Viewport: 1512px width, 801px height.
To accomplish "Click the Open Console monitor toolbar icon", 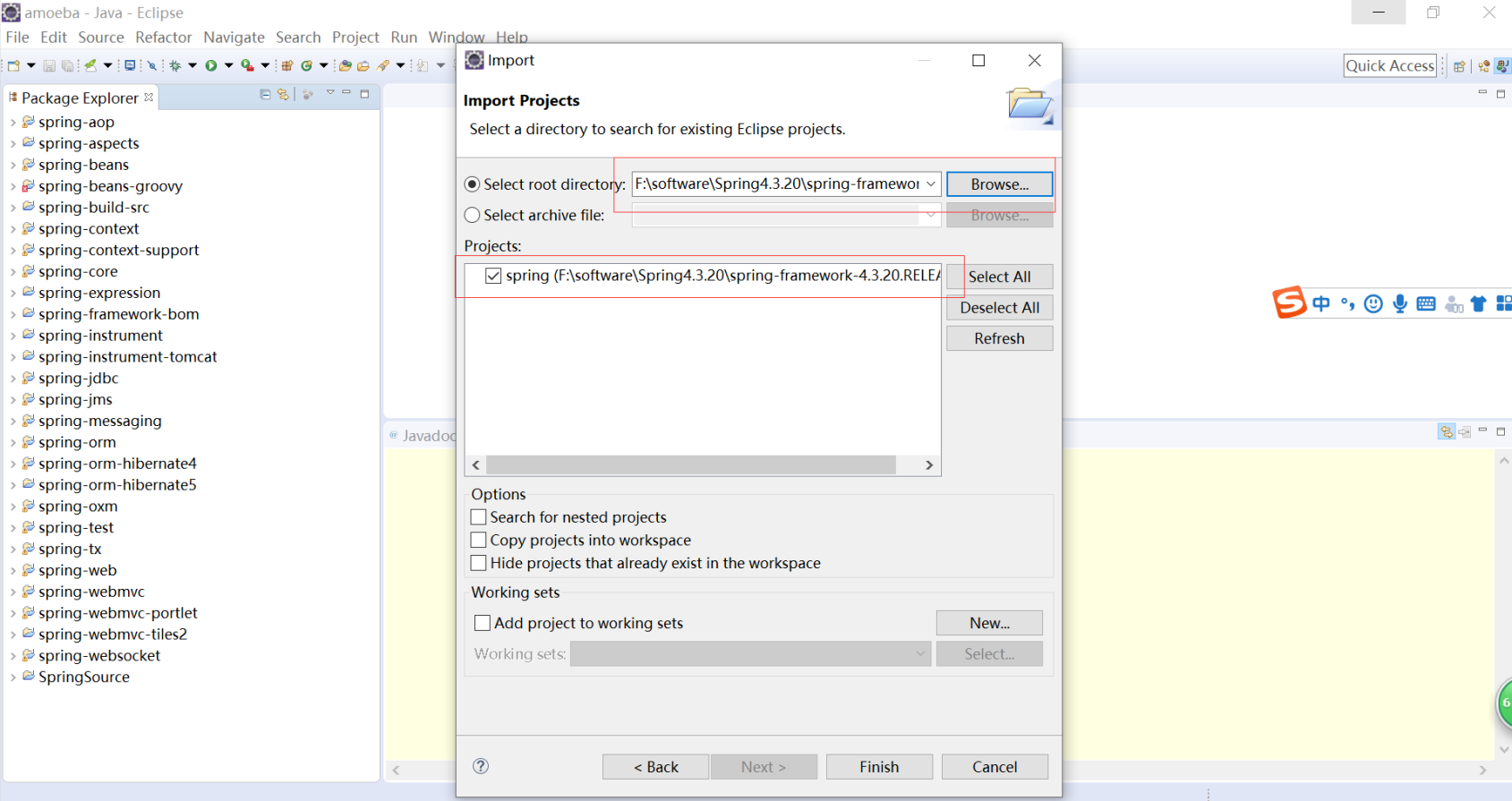I will coord(130,65).
